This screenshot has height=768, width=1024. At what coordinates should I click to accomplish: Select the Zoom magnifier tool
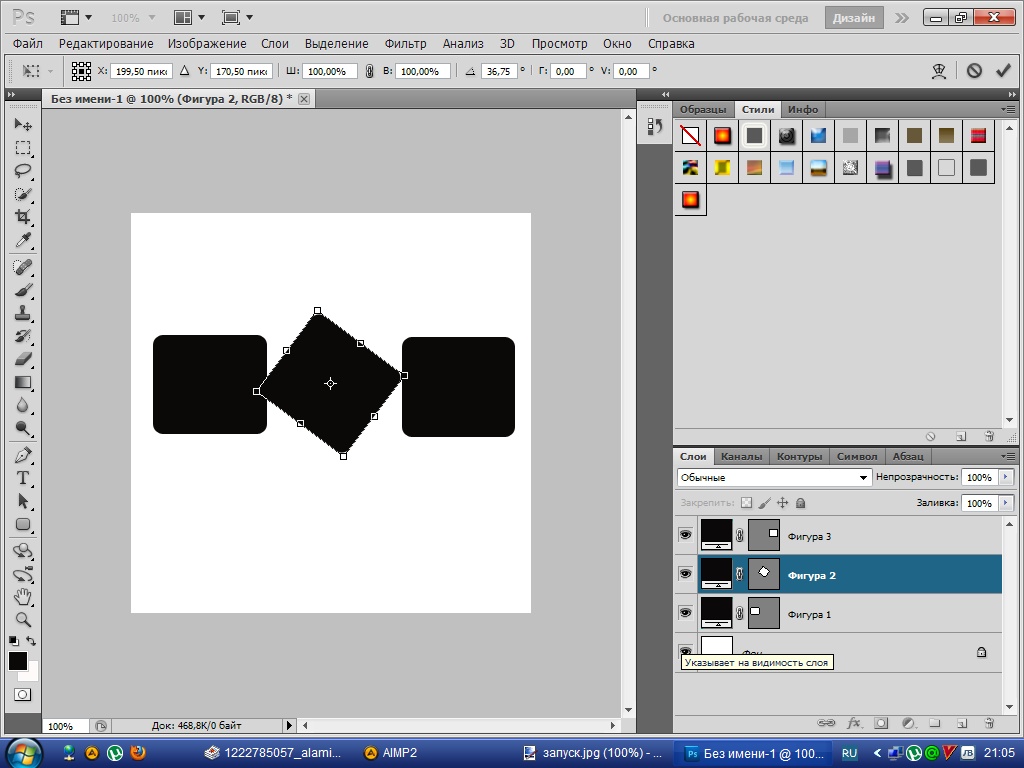click(23, 620)
